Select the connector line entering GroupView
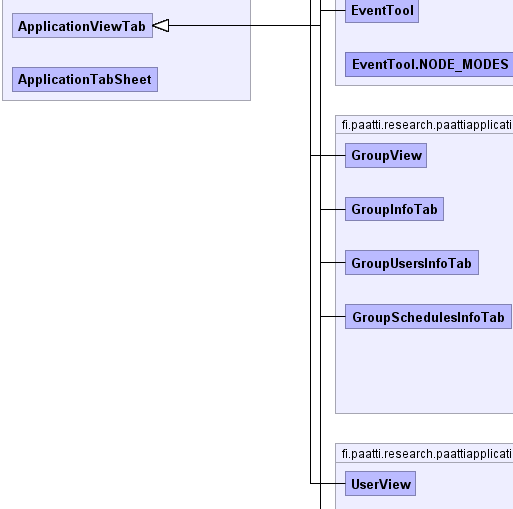The image size is (513, 509). [x=328, y=155]
